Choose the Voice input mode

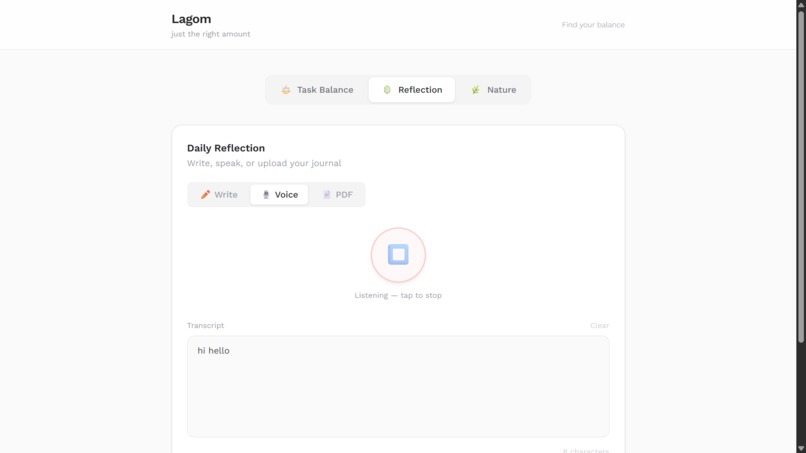[279, 195]
